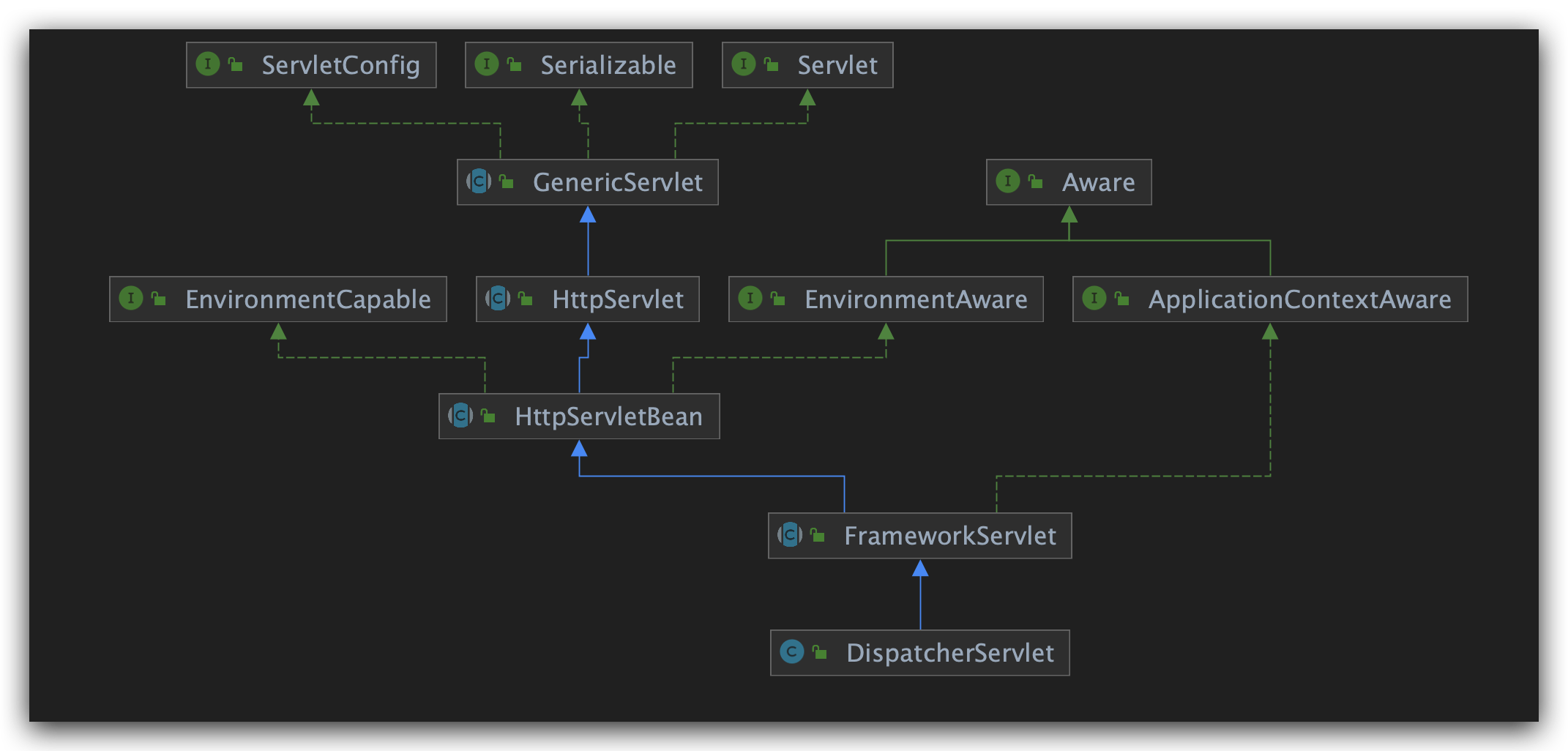Select the DispatcherServlet class label

point(949,653)
